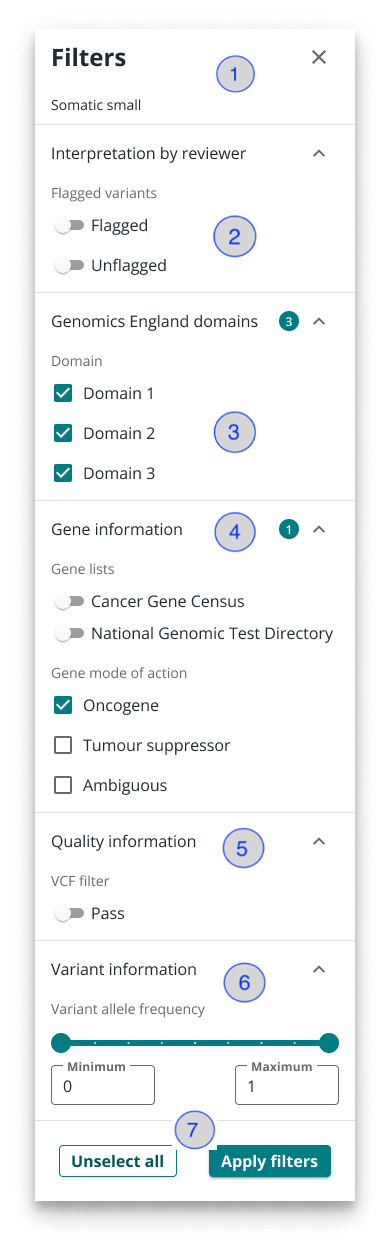390x1243 pixels.
Task: Click the Unselect all button
Action: pyautogui.click(x=118, y=1161)
